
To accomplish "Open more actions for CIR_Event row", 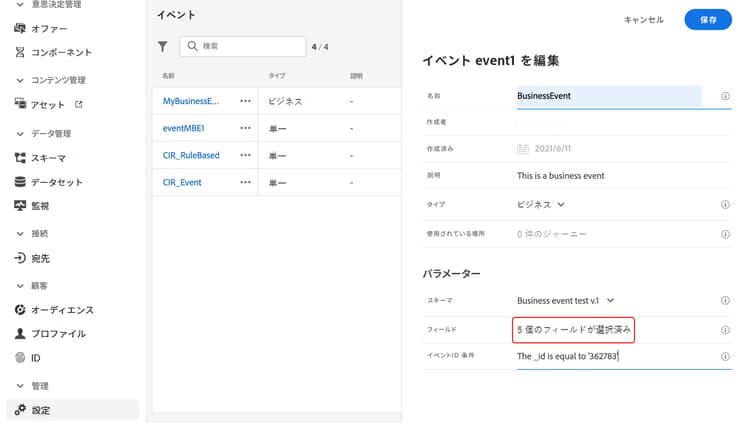I will click(245, 182).
